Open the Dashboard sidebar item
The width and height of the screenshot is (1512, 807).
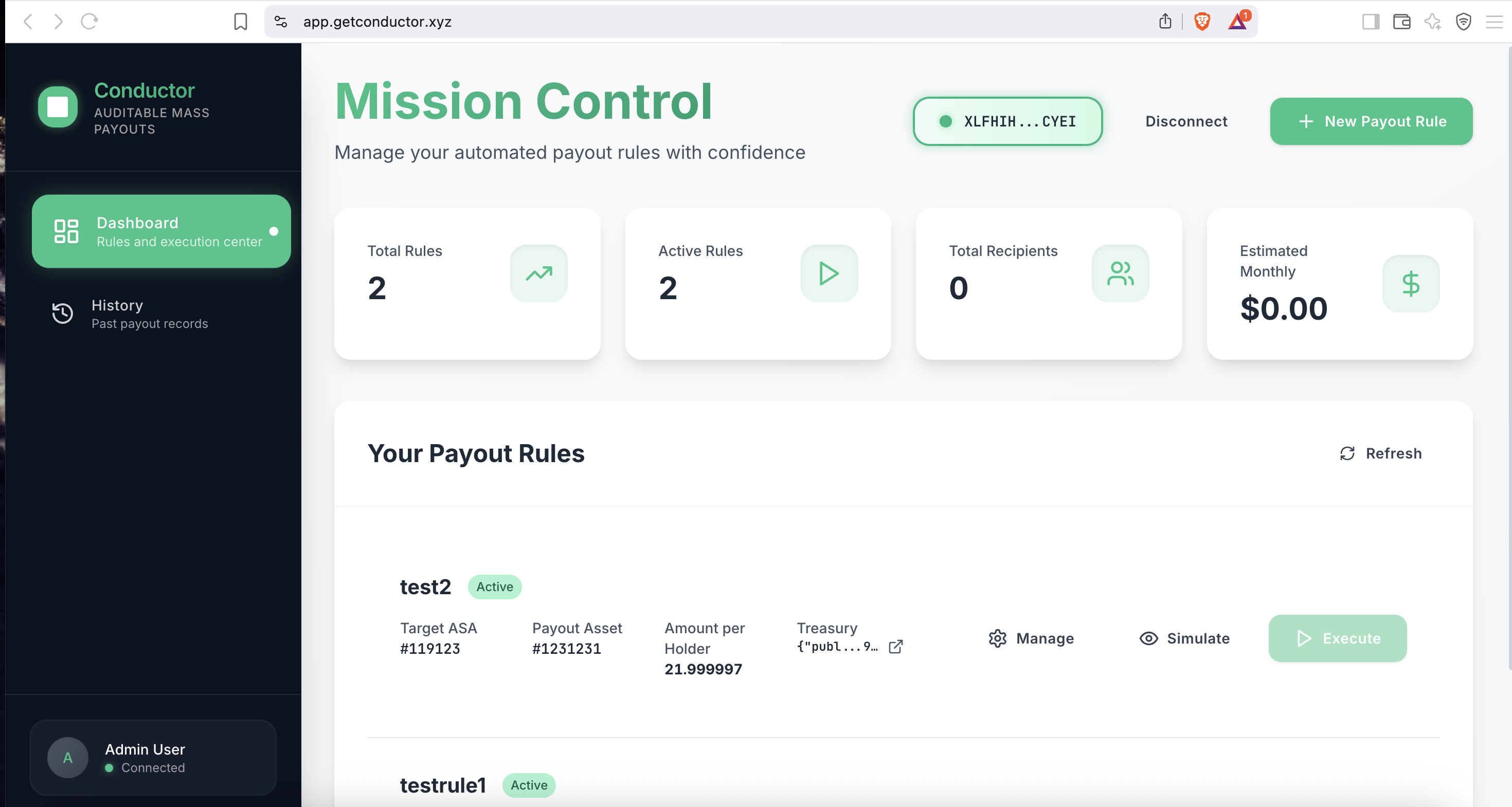click(x=161, y=231)
